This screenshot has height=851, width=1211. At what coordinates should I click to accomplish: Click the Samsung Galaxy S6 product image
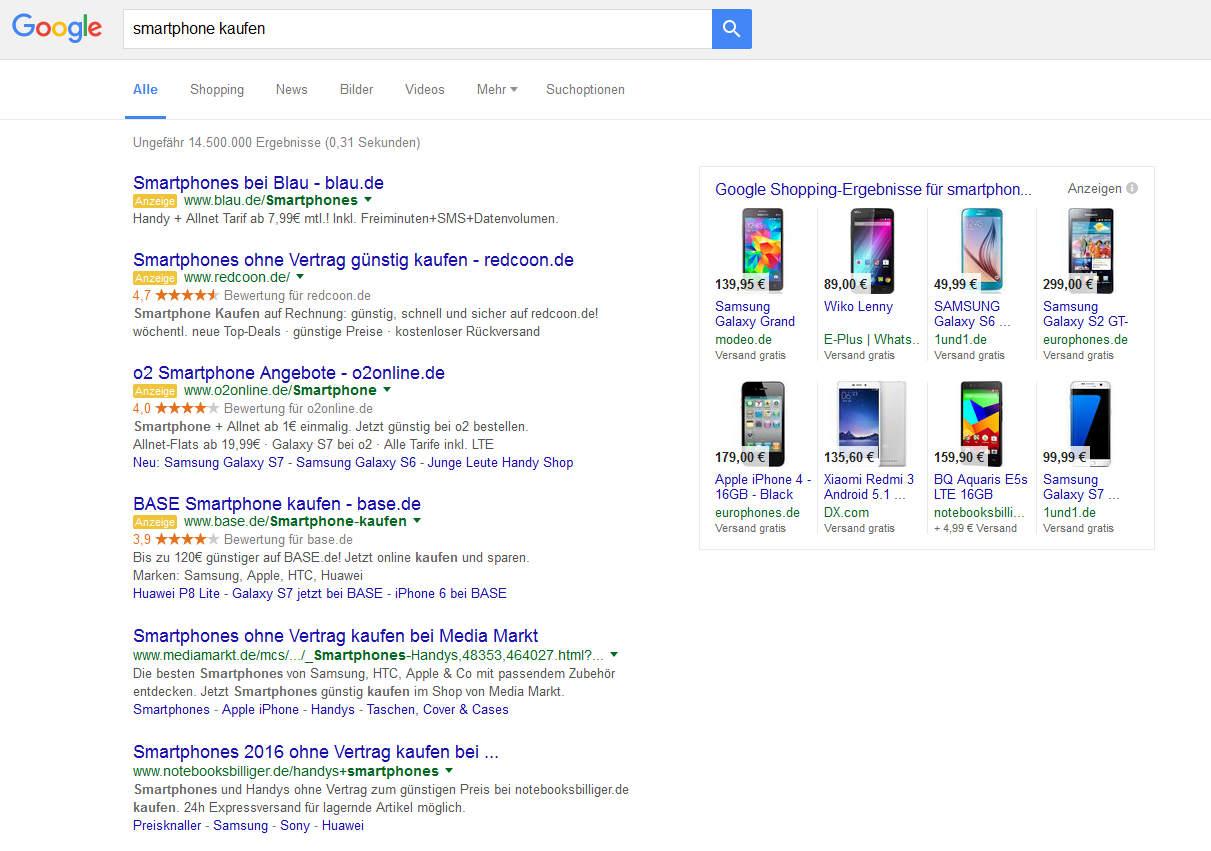coord(982,250)
